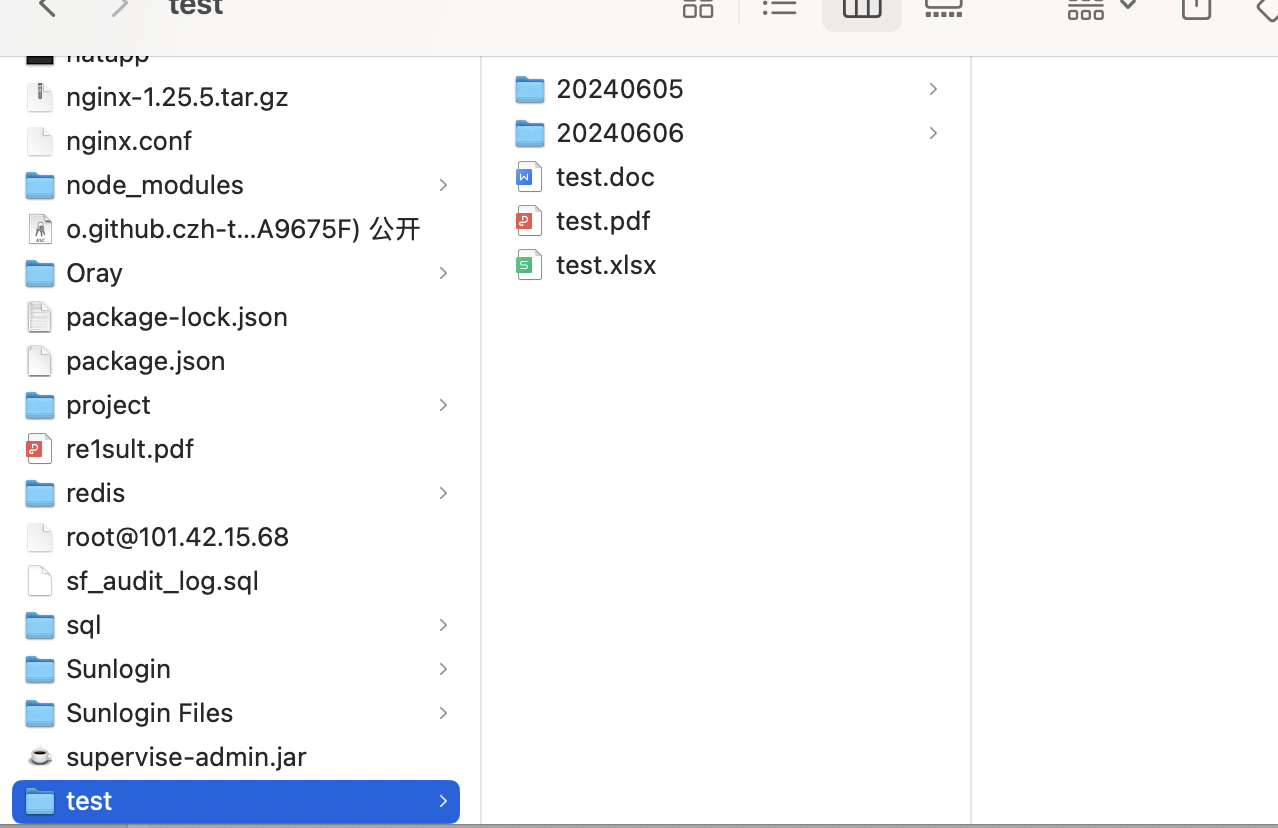The height and width of the screenshot is (828, 1278).
Task: Click the Sunlogin Files folder icon
Action: (x=40, y=713)
